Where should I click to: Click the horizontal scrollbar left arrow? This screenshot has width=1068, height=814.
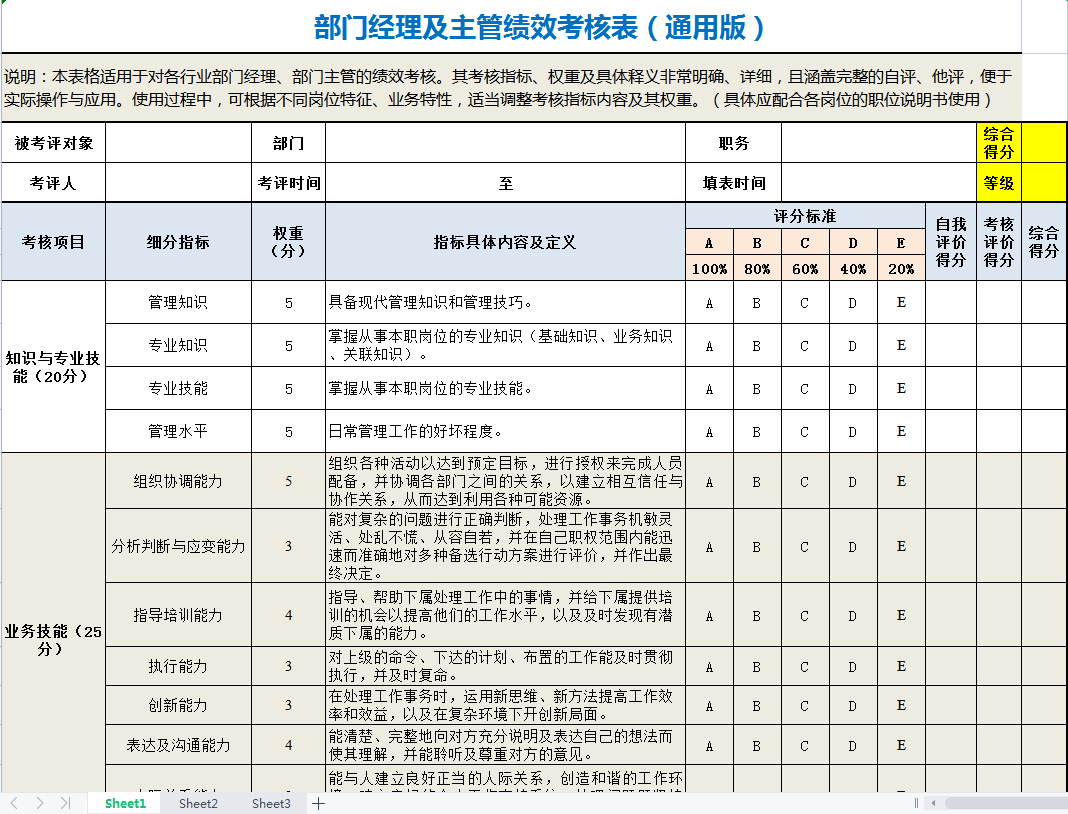(x=933, y=803)
